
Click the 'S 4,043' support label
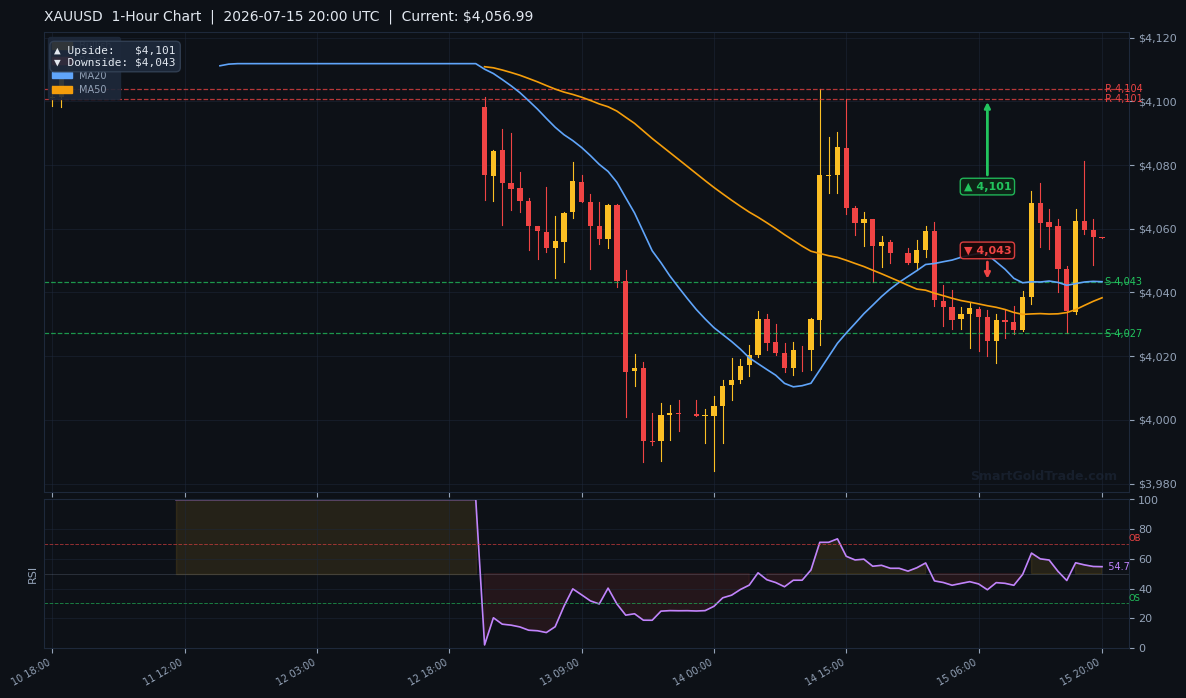point(1123,281)
